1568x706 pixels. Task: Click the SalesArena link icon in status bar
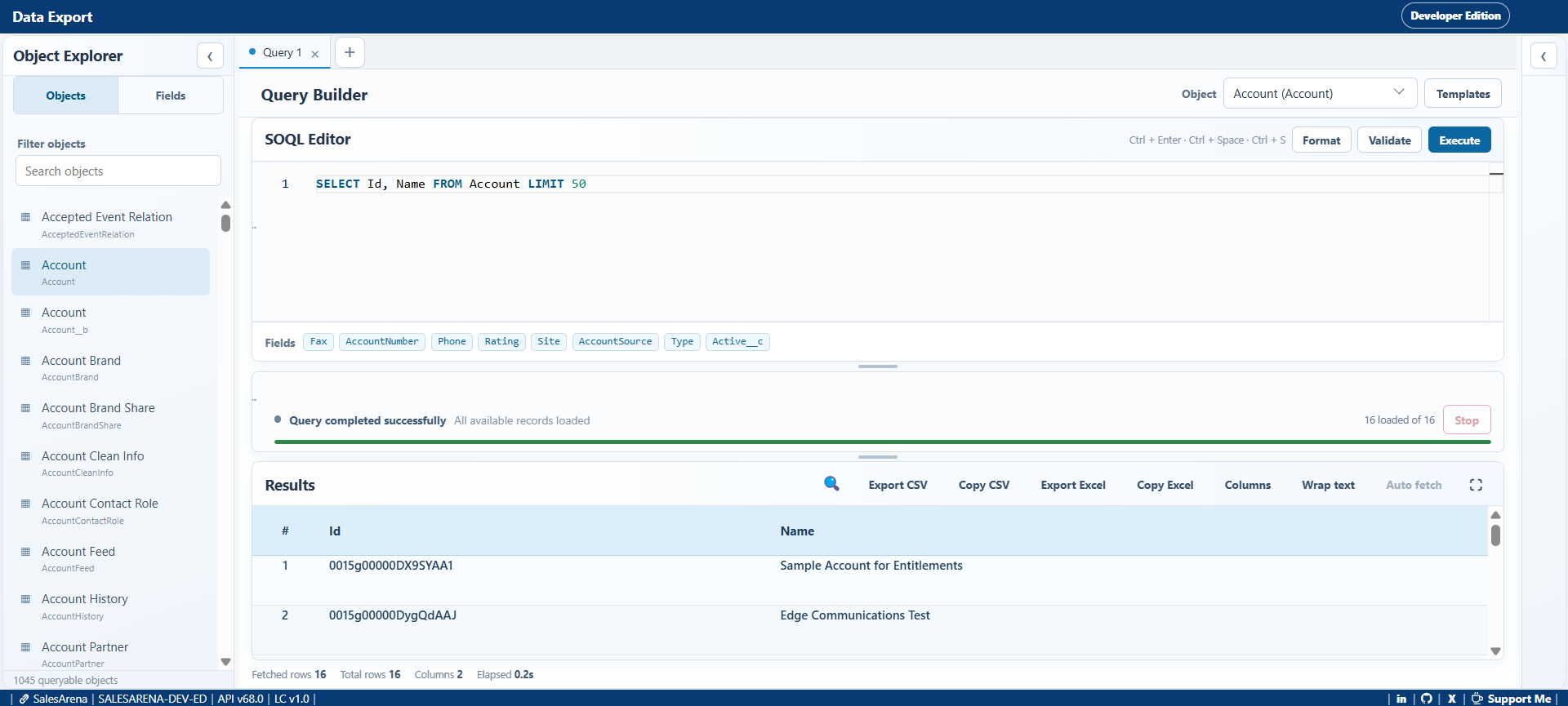24,699
